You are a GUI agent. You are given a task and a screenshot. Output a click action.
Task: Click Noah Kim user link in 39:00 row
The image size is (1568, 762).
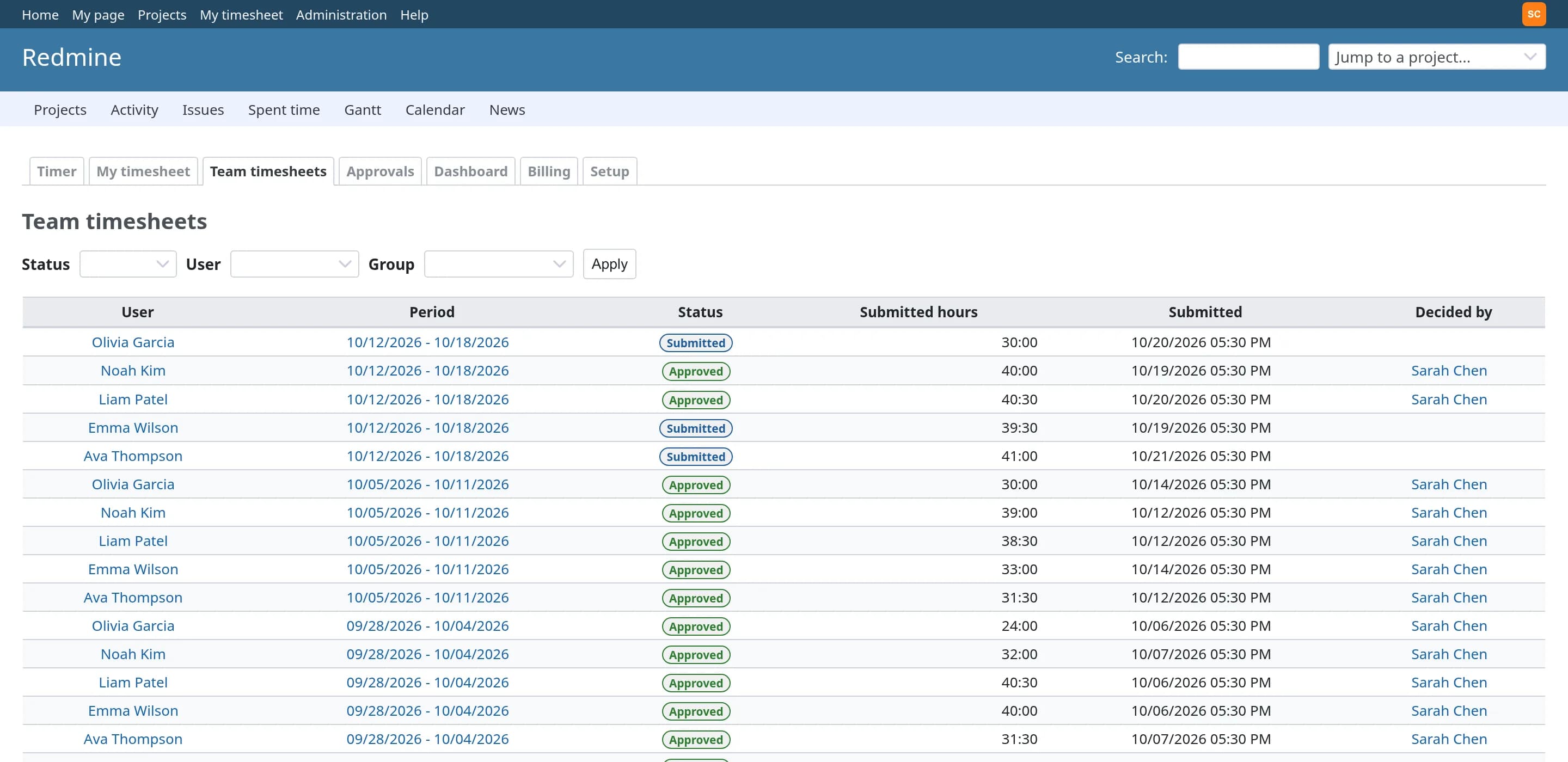click(x=133, y=513)
